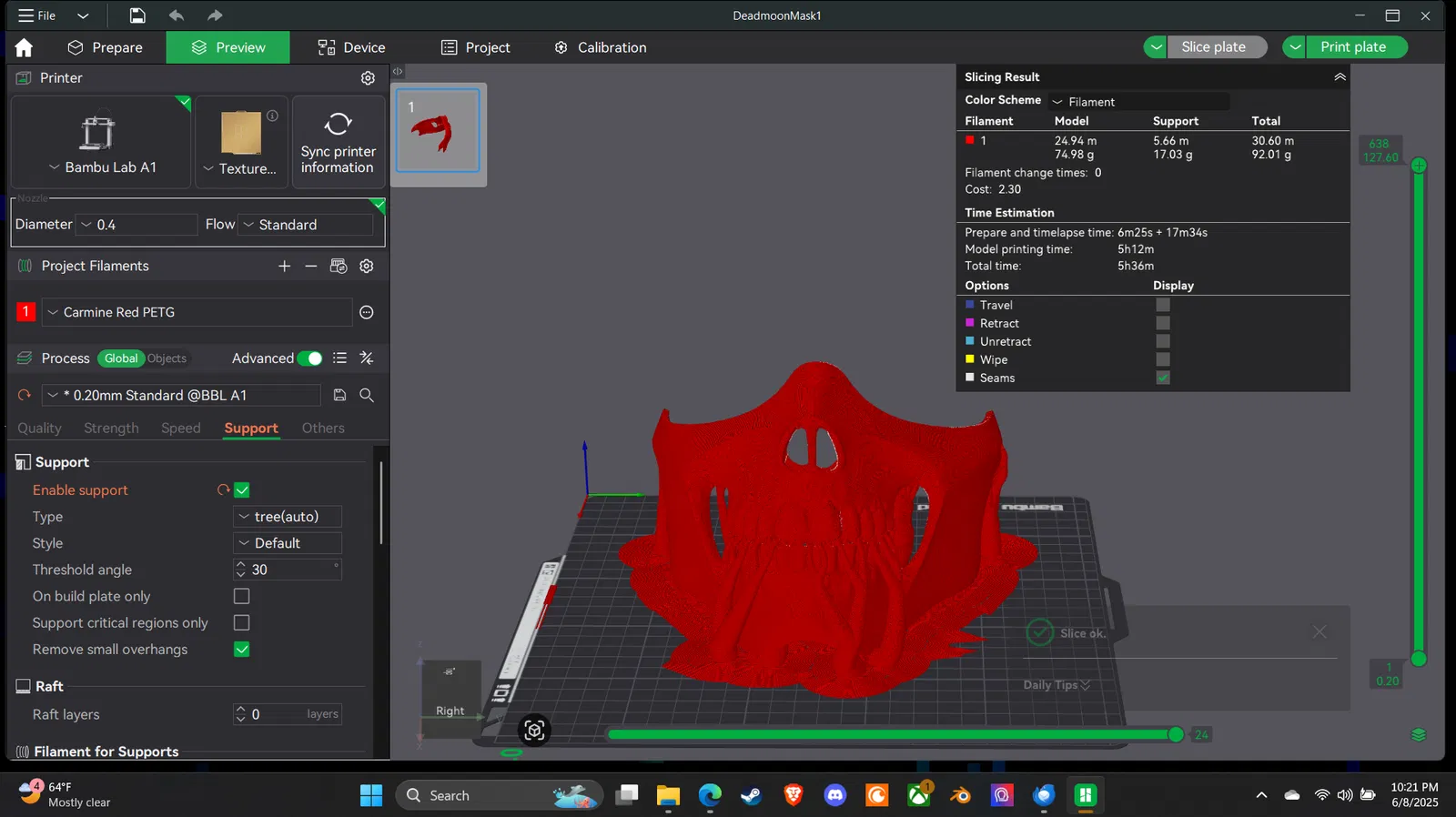Image resolution: width=1456 pixels, height=817 pixels.
Task: Open the nozzle Diameter dropdown
Action: 136,225
